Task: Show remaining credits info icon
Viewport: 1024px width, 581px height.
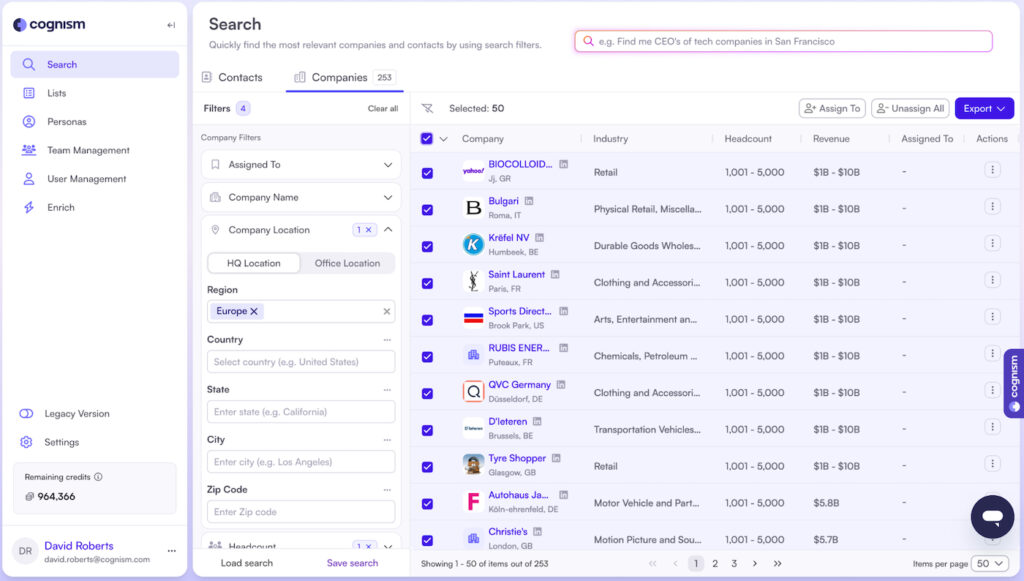Action: coord(99,477)
